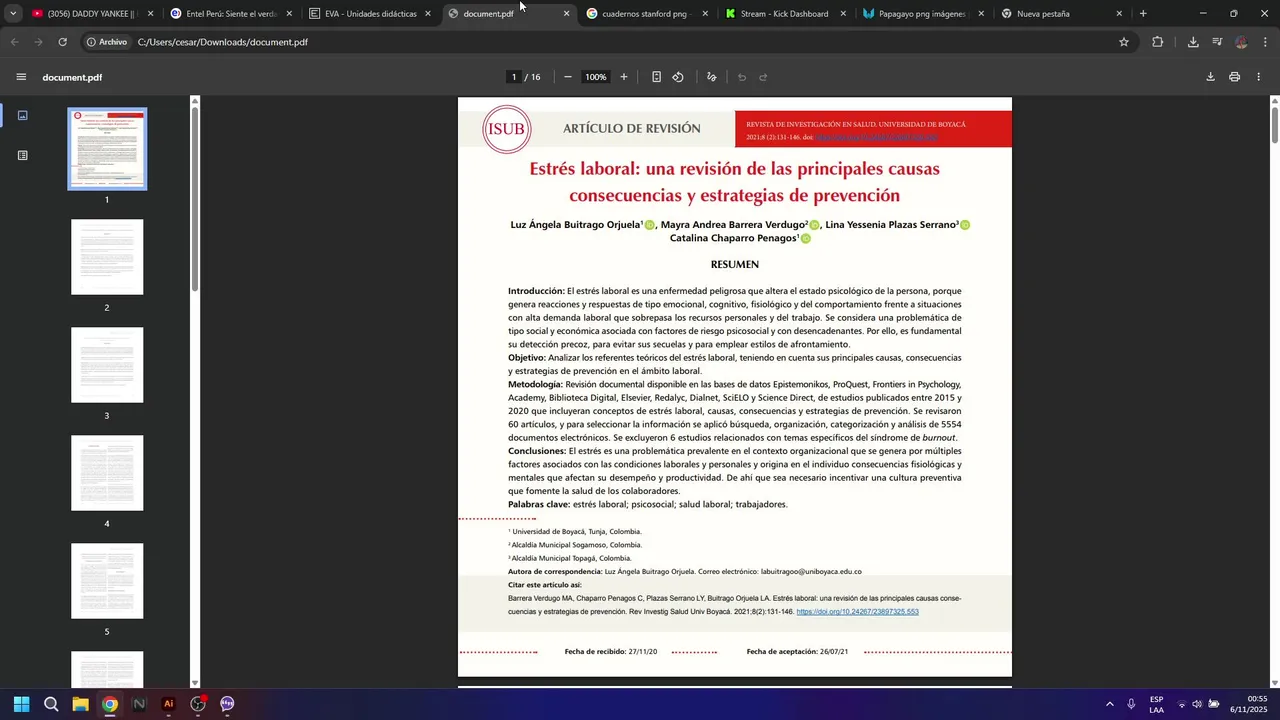The width and height of the screenshot is (1280, 720).
Task: Close the document.pdf tab
Action: pos(567,14)
